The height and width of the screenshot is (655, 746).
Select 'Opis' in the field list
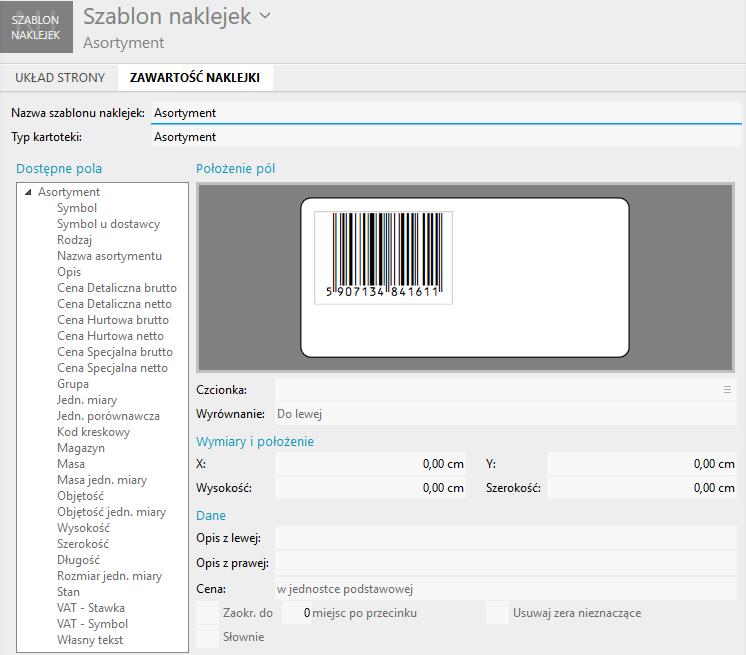(x=69, y=272)
